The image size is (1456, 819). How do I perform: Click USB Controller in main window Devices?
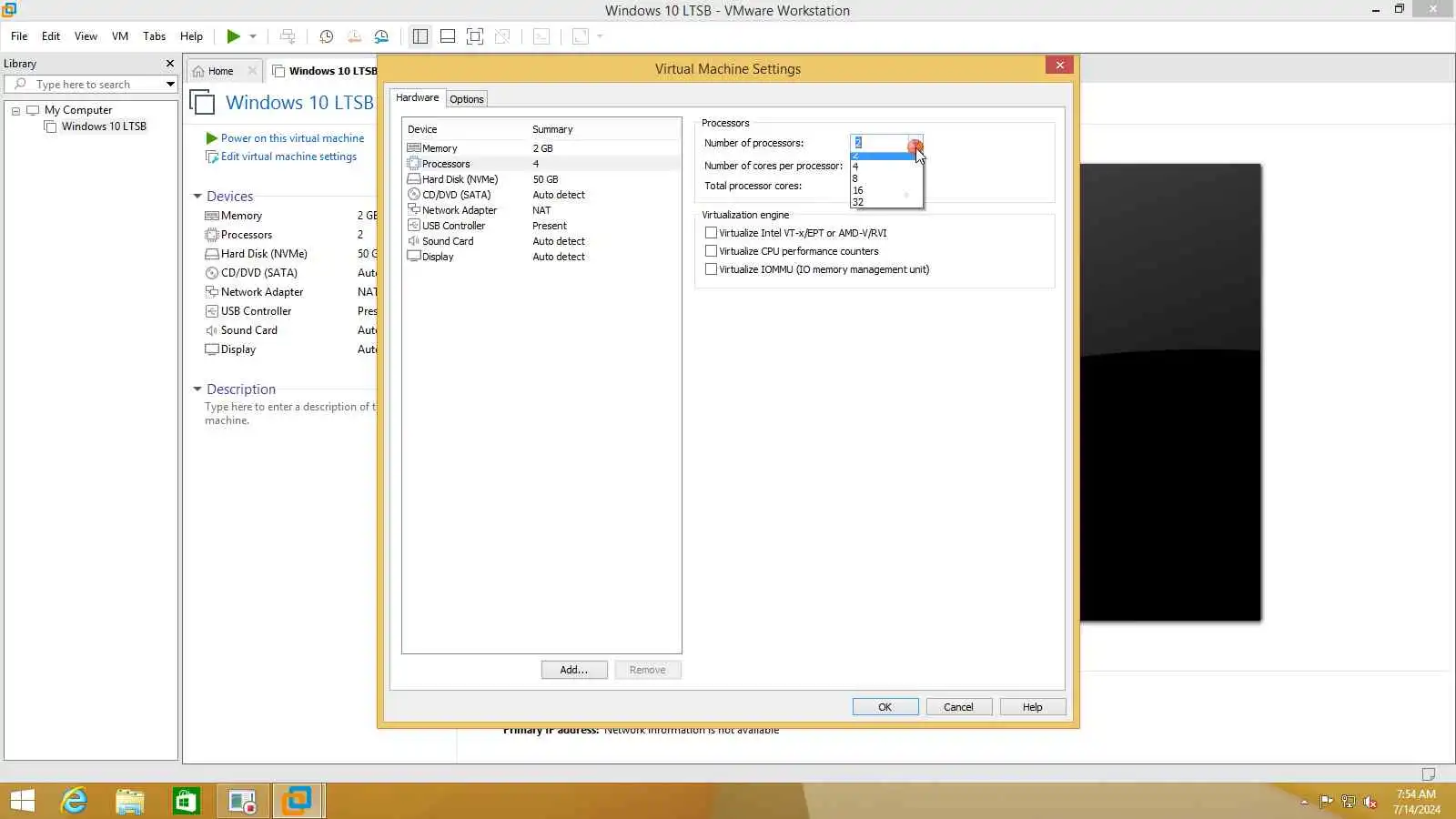(256, 311)
